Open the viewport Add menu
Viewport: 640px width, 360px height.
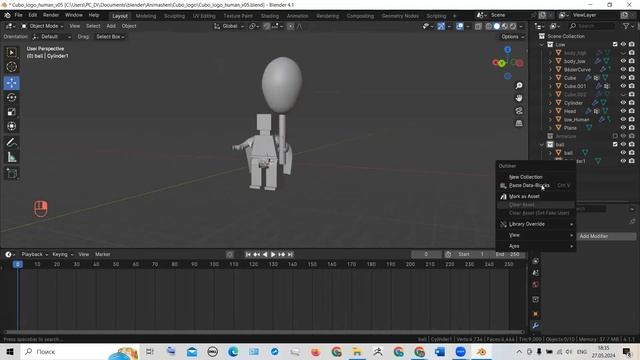coord(111,26)
